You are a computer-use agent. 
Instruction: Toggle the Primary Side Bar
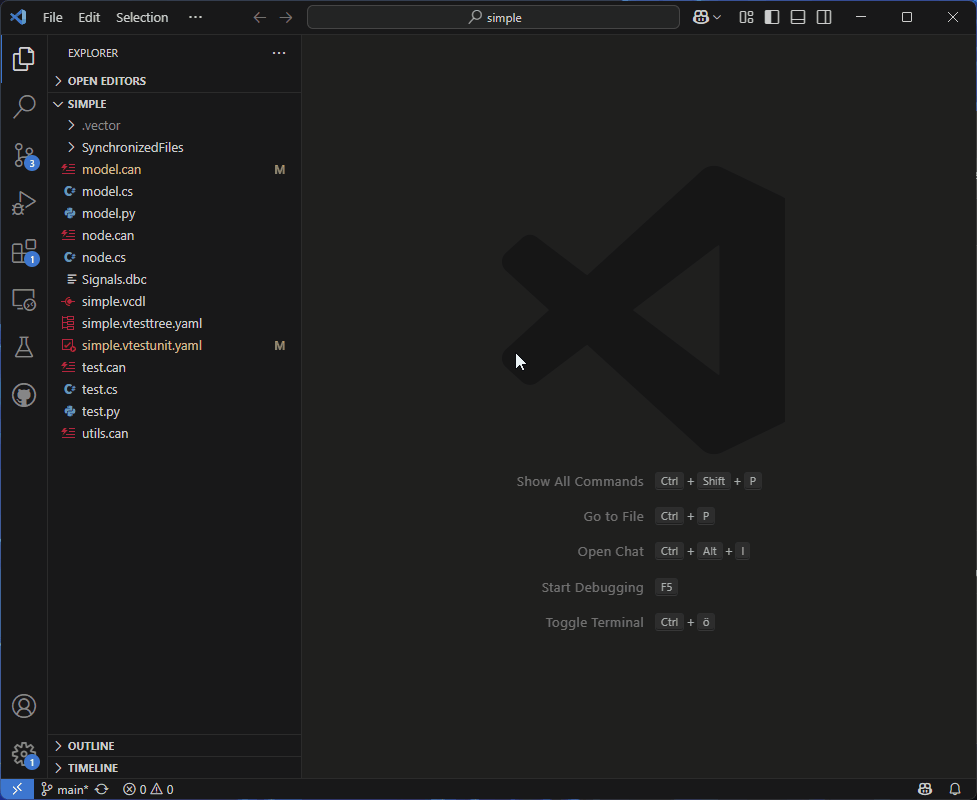(772, 17)
